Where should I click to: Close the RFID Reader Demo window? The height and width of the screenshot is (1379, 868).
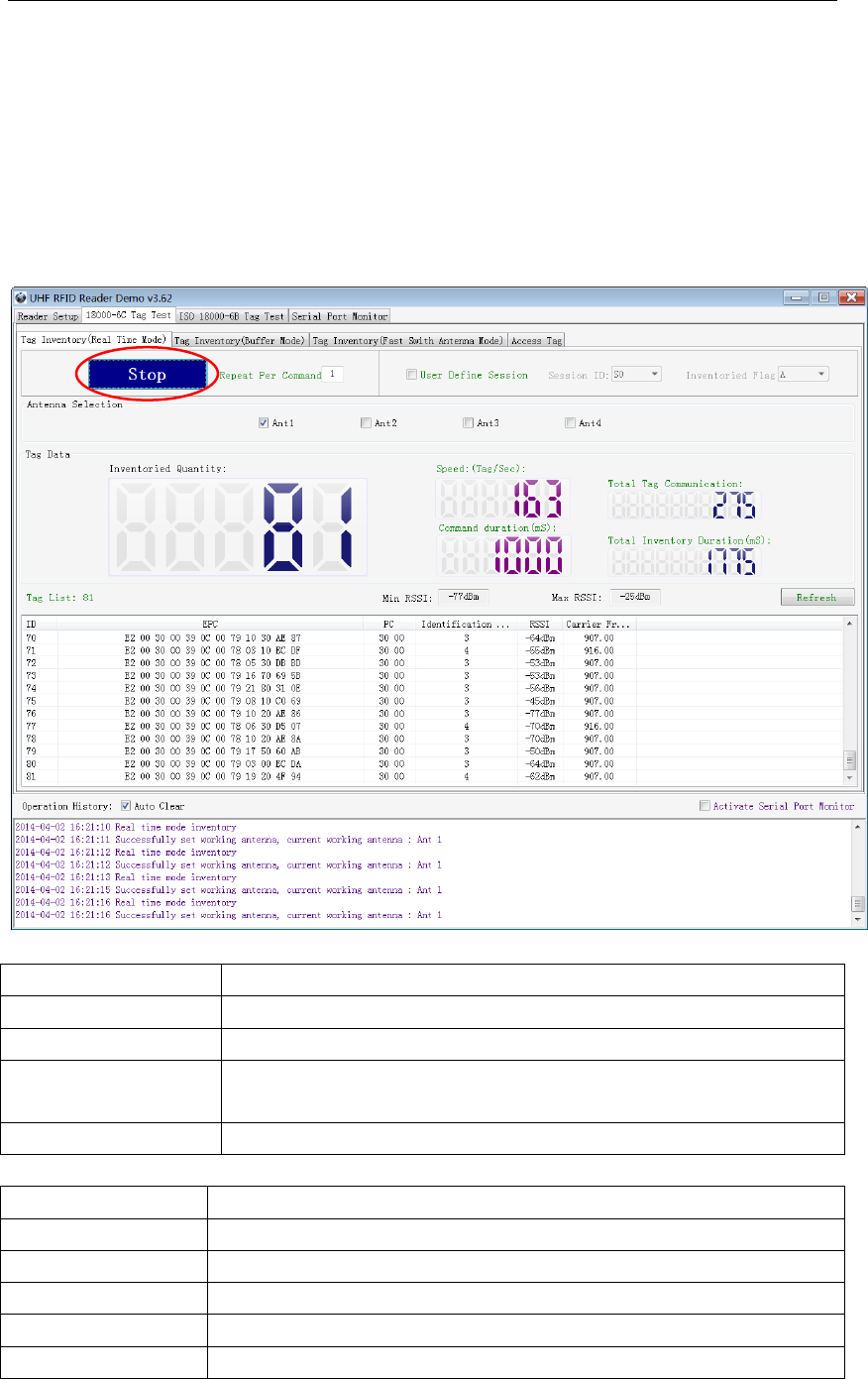tap(851, 297)
